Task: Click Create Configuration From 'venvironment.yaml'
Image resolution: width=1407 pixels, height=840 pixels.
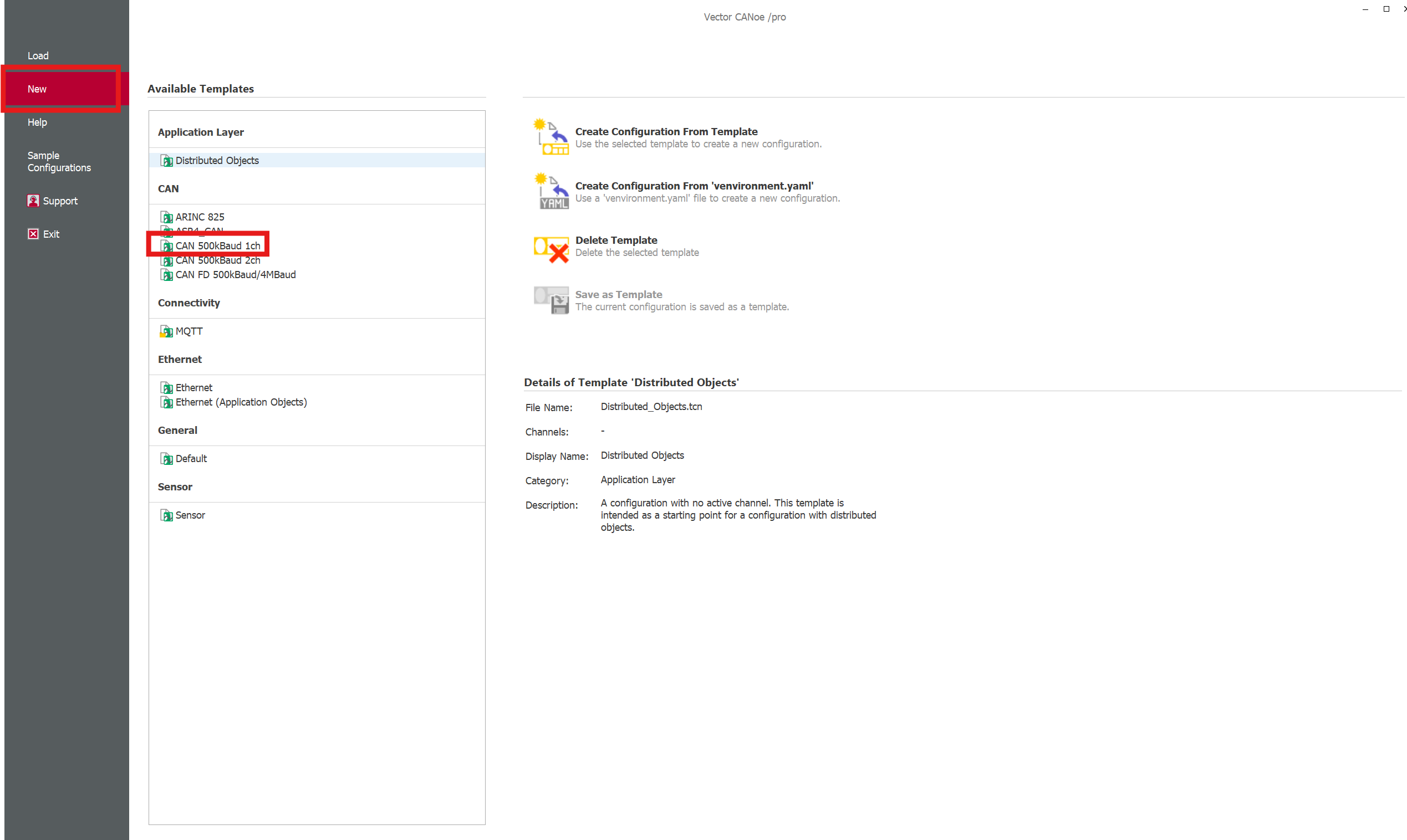Action: [695, 186]
